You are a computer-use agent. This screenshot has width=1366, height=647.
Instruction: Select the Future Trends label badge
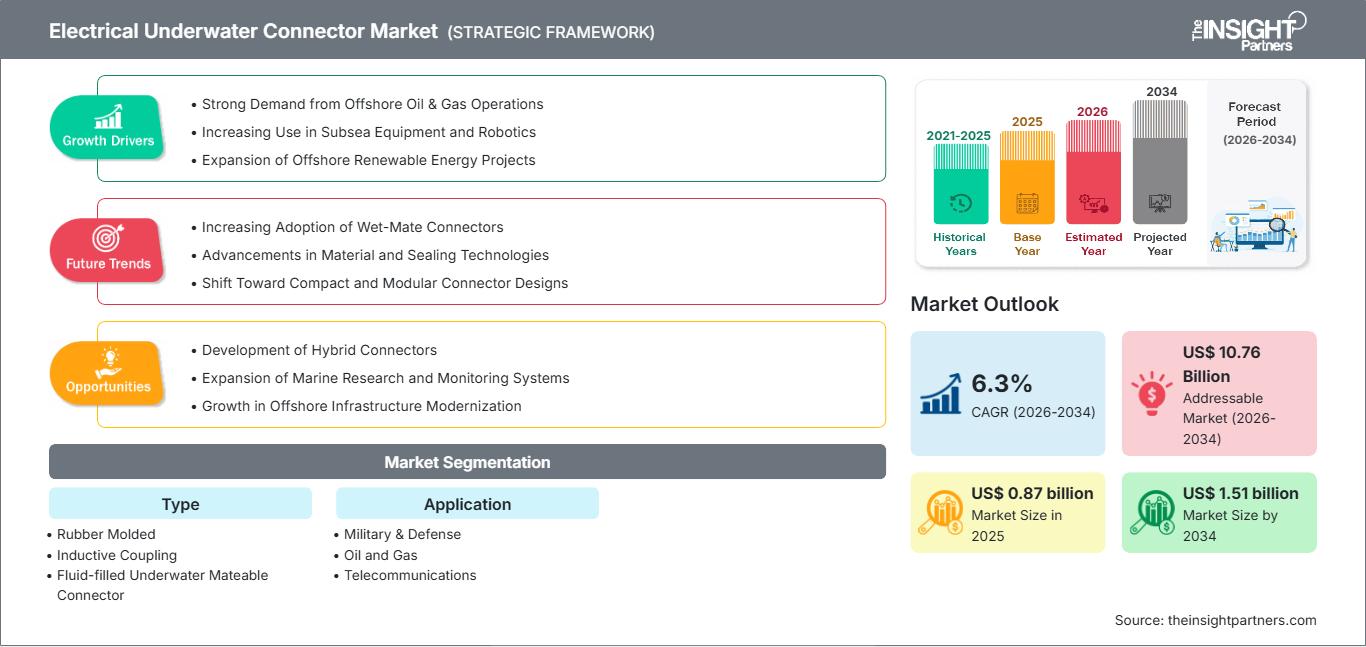107,250
